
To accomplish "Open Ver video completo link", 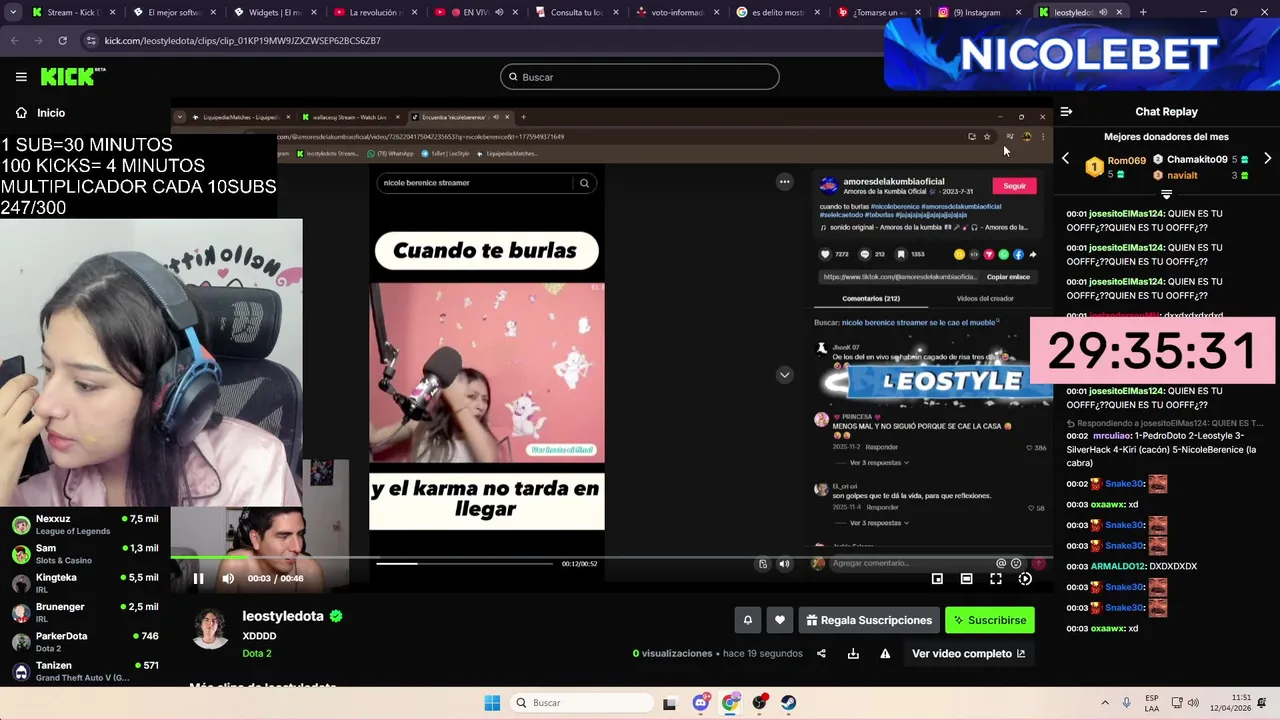I will 968,654.
